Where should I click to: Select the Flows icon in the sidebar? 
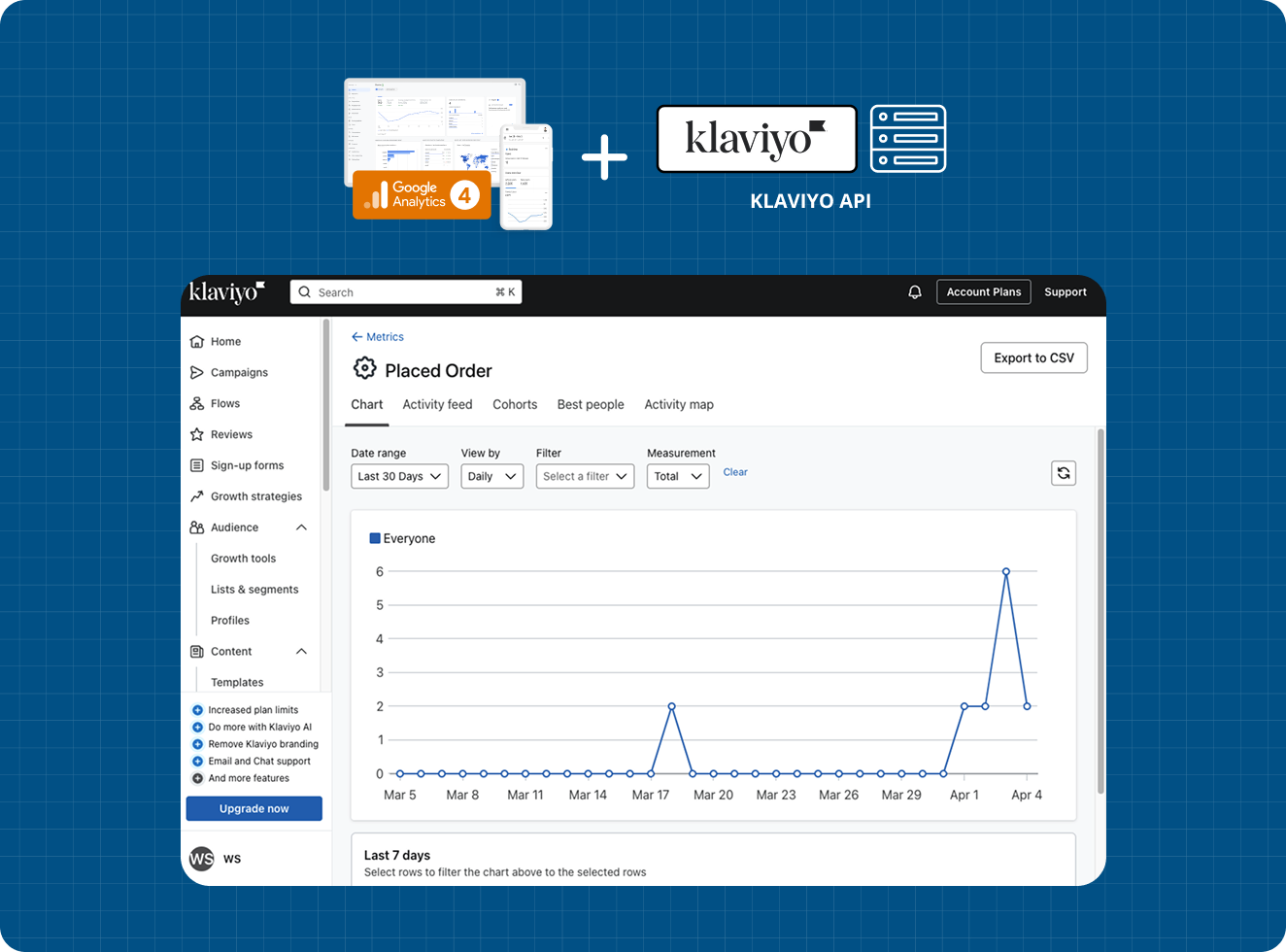[x=197, y=403]
